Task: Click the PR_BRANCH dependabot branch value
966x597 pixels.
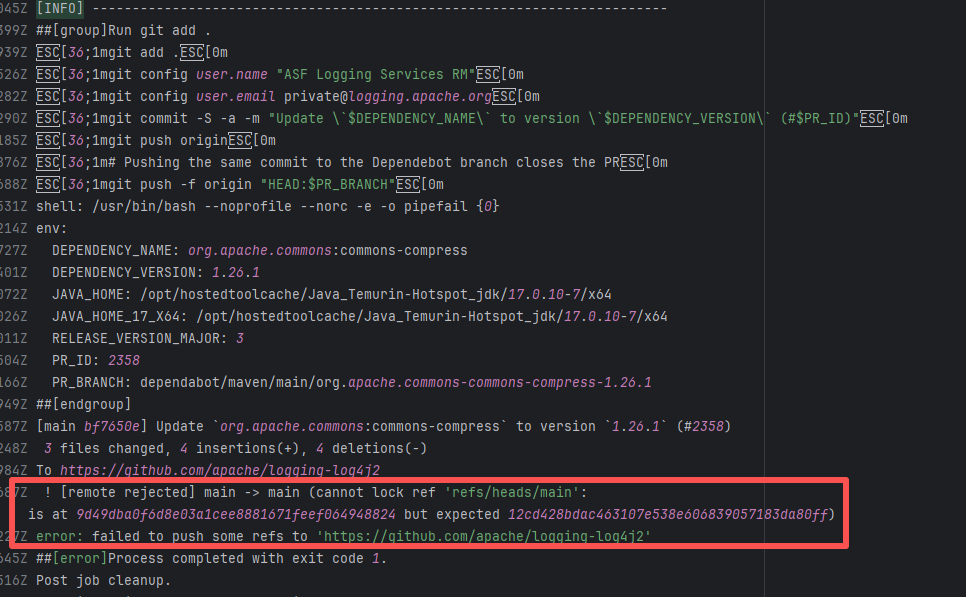Action: tap(395, 382)
